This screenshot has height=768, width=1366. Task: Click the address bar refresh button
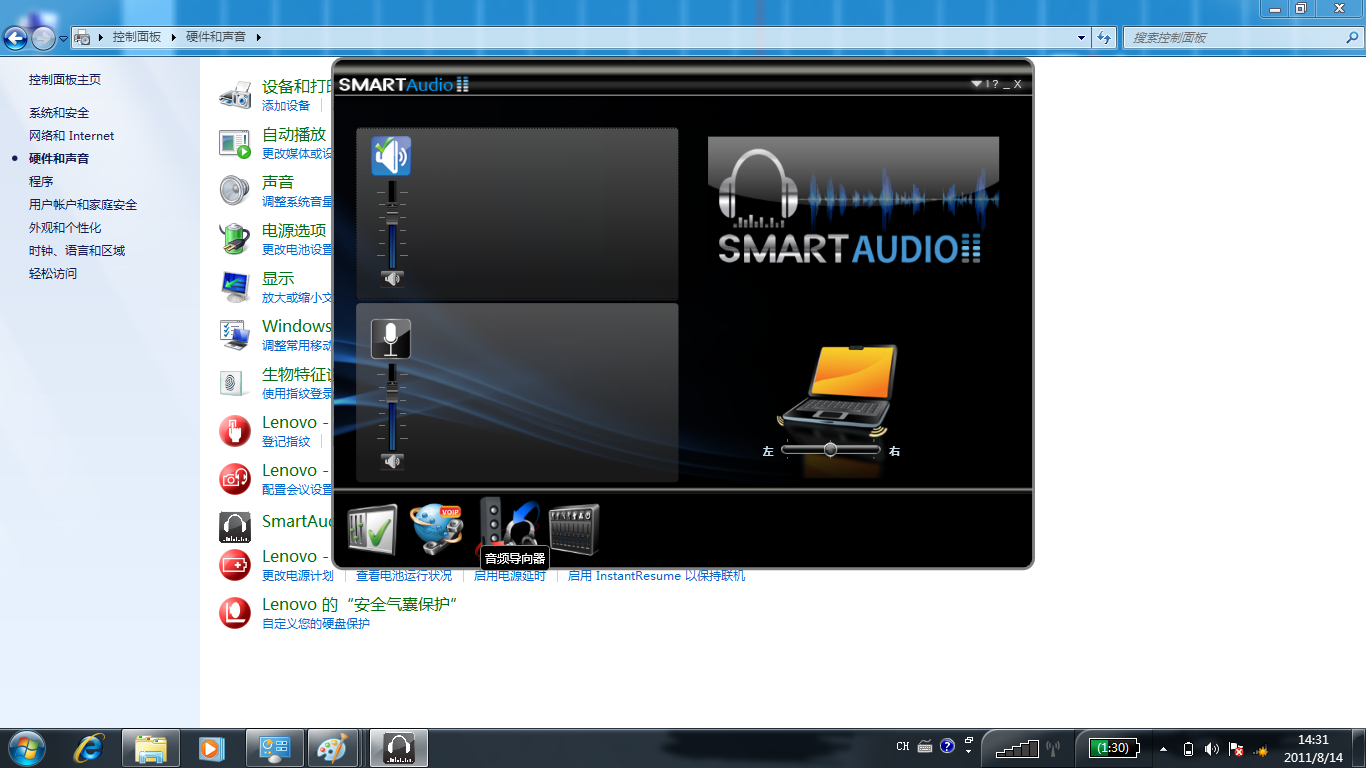(x=1104, y=38)
